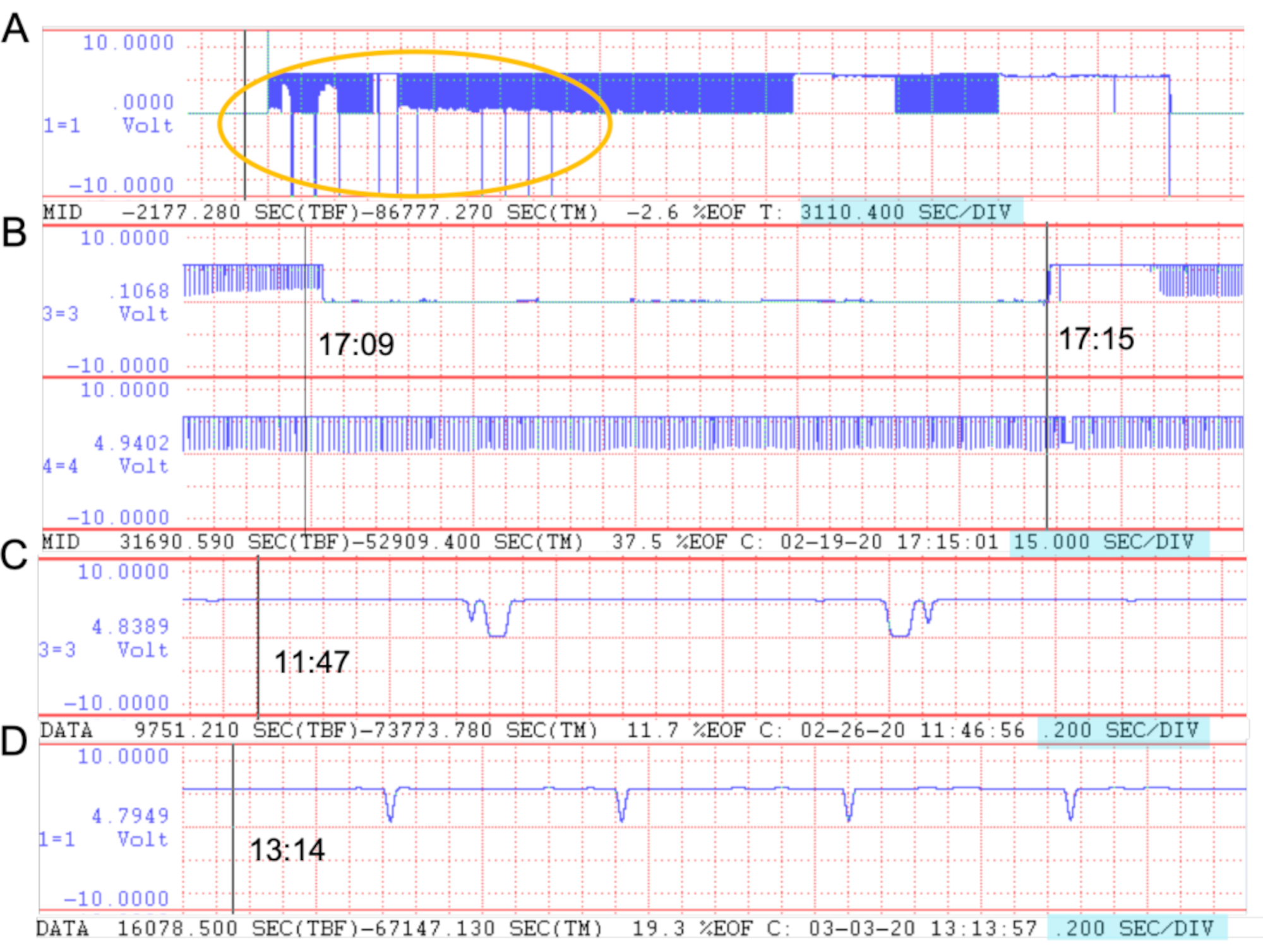This screenshot has width=1263, height=952.
Task: Click the 11:47 time marker label
Action: (x=312, y=662)
